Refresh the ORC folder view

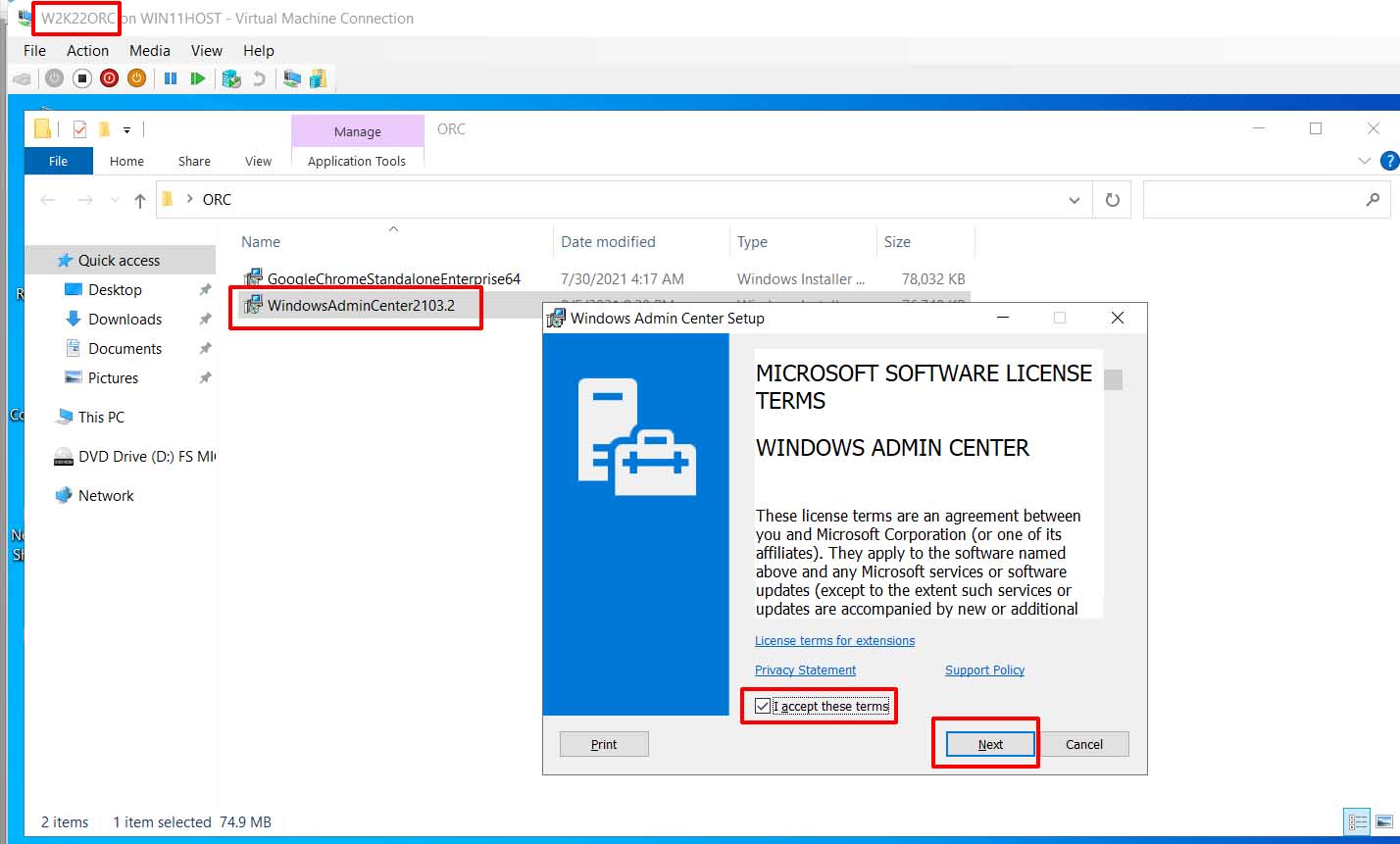click(1113, 200)
